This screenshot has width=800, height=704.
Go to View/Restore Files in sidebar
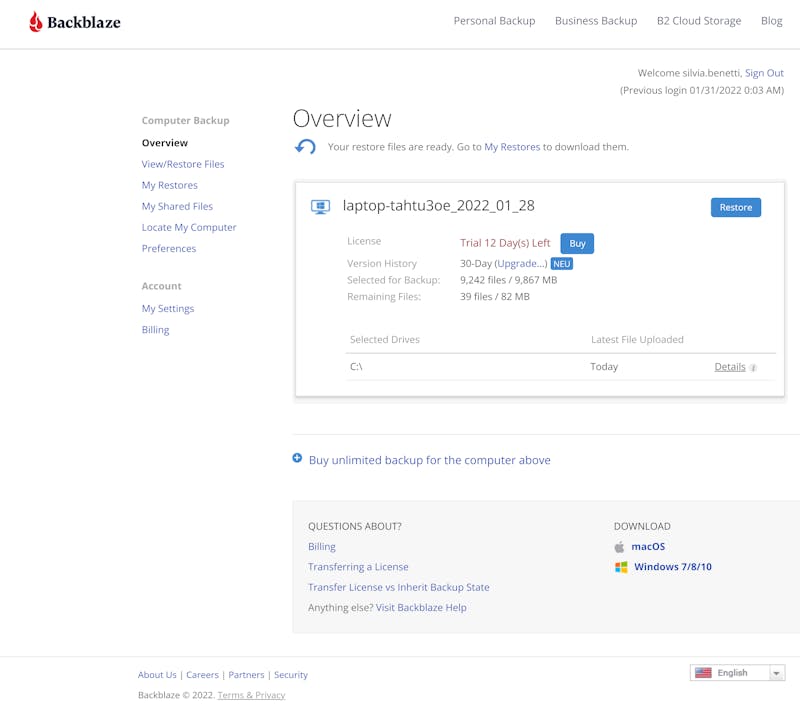point(183,164)
